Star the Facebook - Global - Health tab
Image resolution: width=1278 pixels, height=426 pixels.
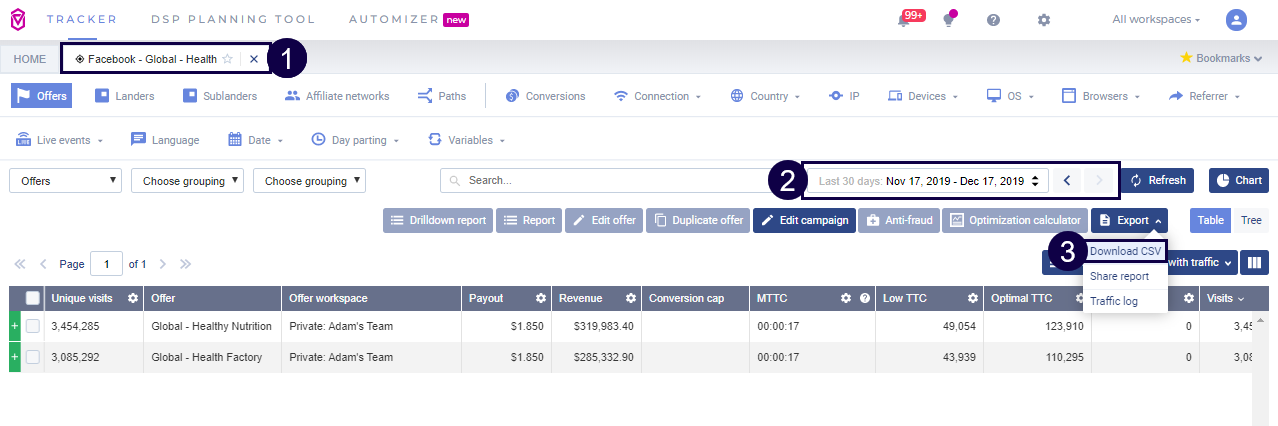[228, 59]
